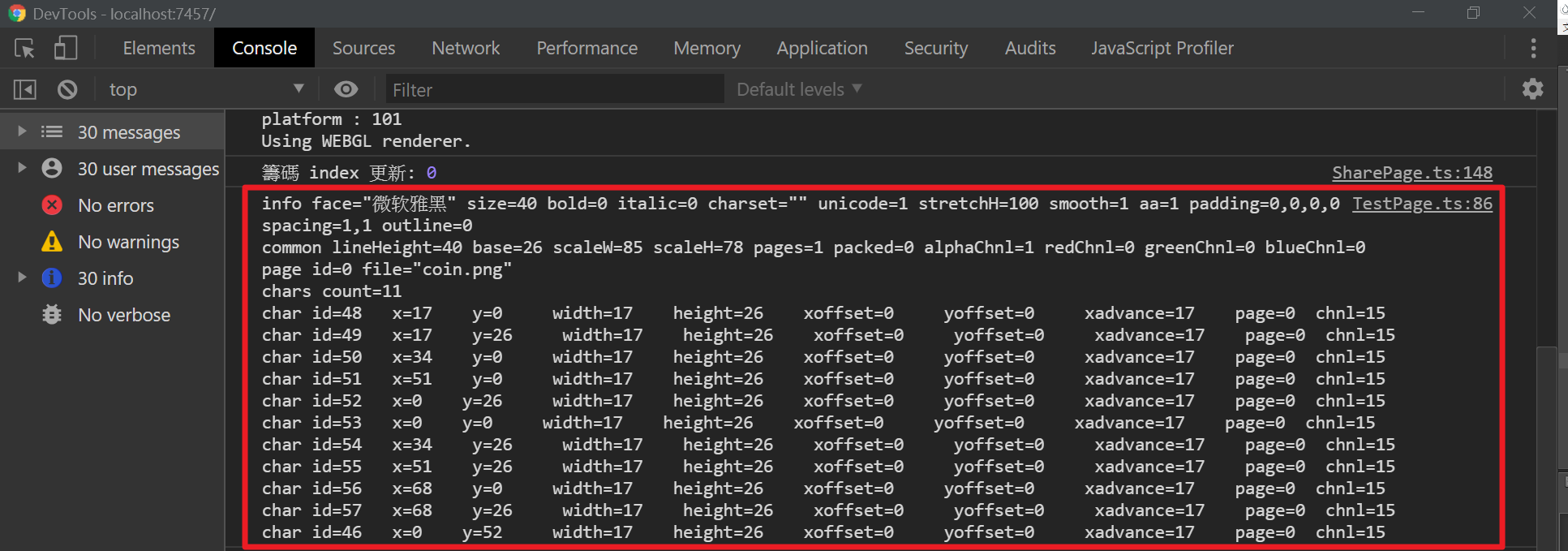The width and height of the screenshot is (1568, 551).
Task: Select the 'No verbose' bug filter icon
Action: (x=52, y=315)
